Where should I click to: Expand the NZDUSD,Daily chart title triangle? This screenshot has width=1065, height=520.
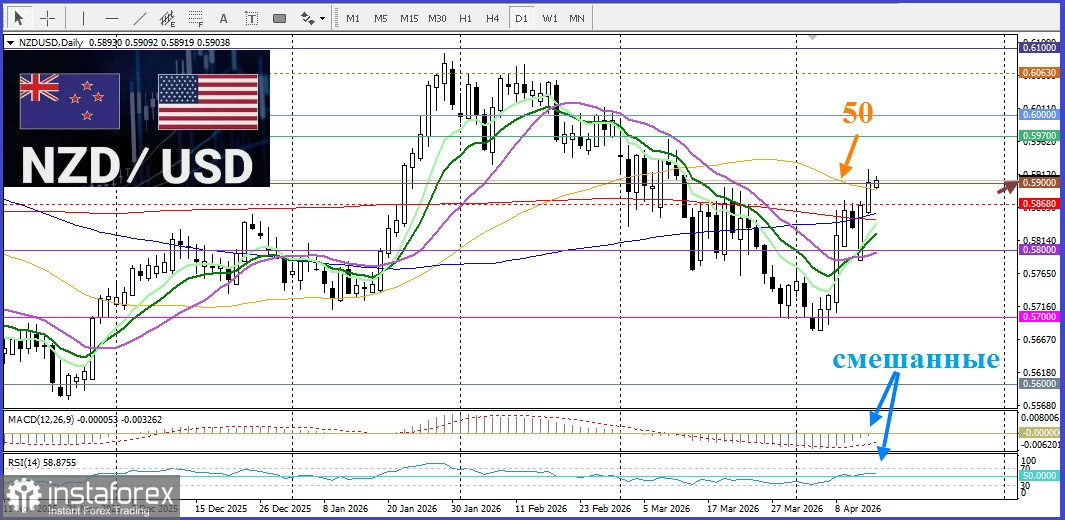[x=10, y=43]
